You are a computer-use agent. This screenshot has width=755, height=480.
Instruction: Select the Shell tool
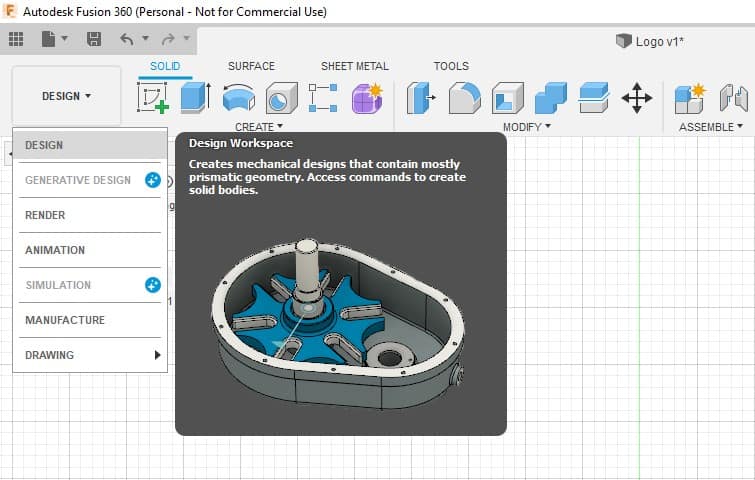click(508, 98)
